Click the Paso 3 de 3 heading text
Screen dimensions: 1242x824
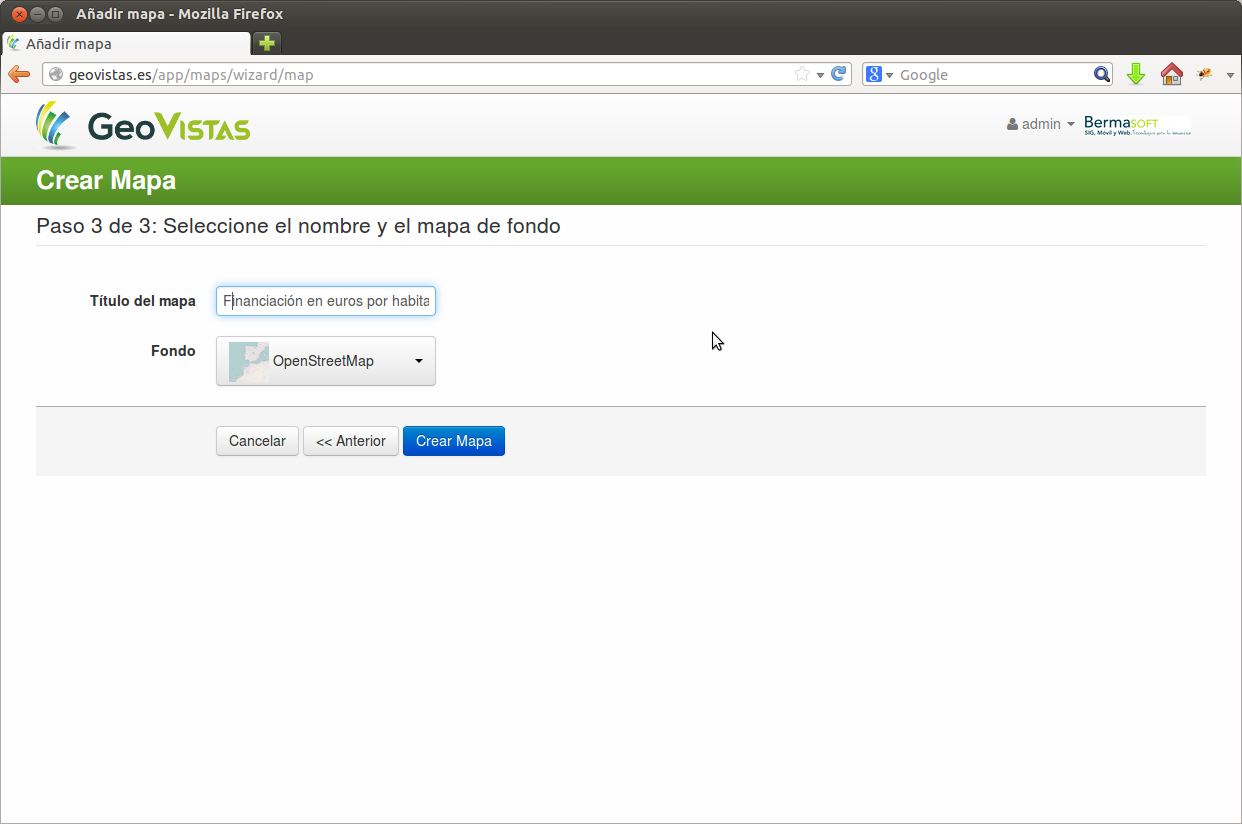298,226
